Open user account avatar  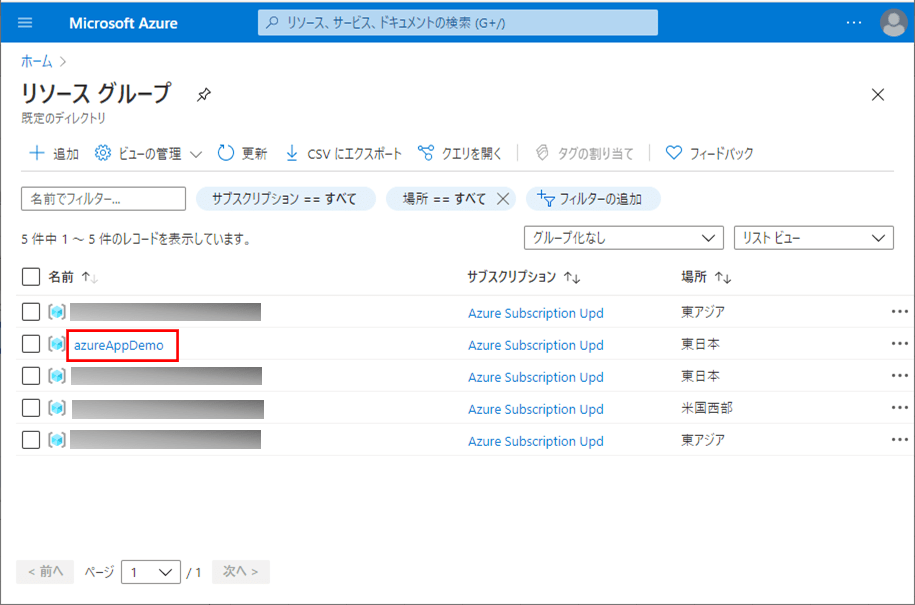pyautogui.click(x=892, y=22)
